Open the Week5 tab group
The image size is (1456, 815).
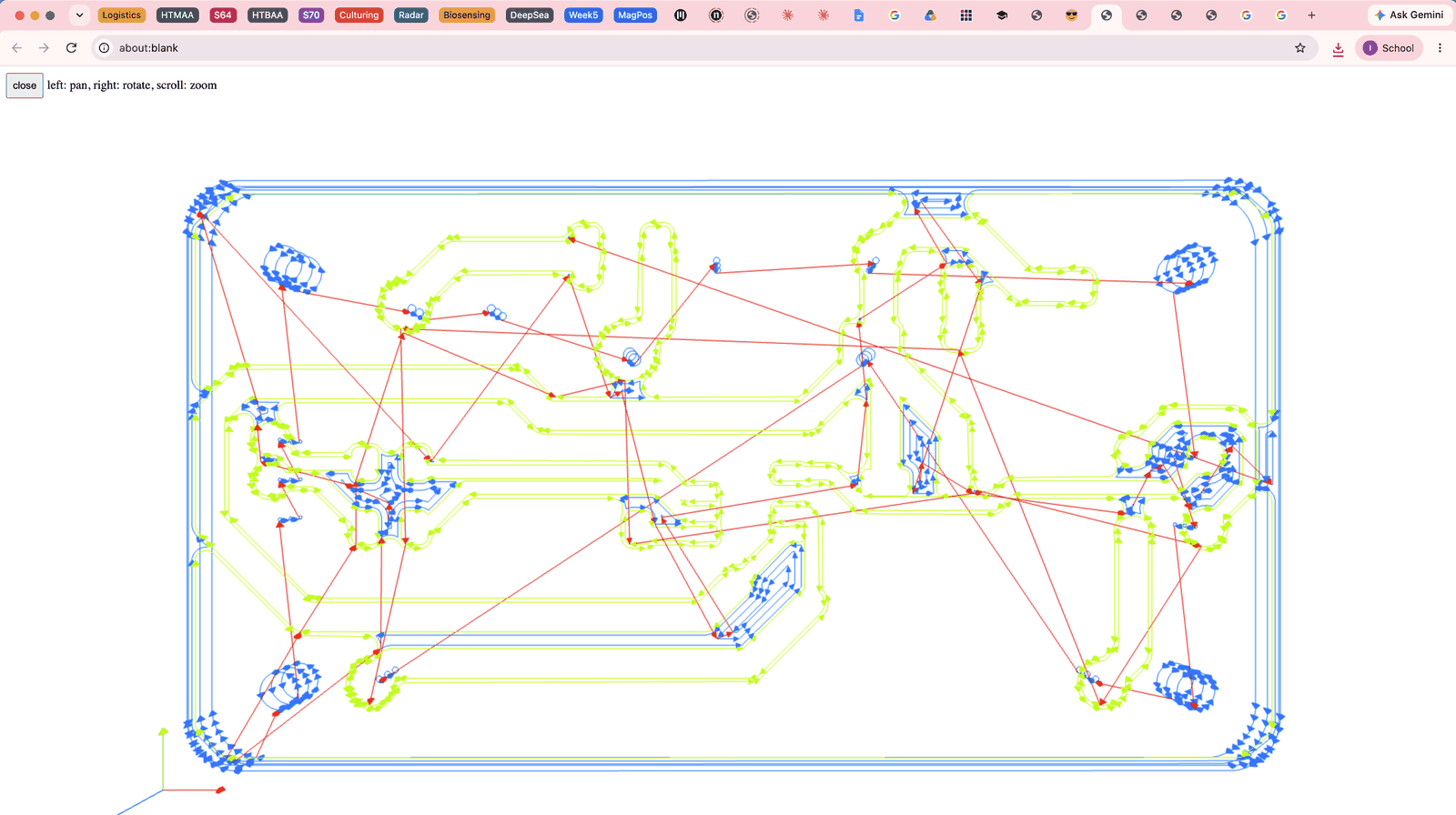coord(583,15)
